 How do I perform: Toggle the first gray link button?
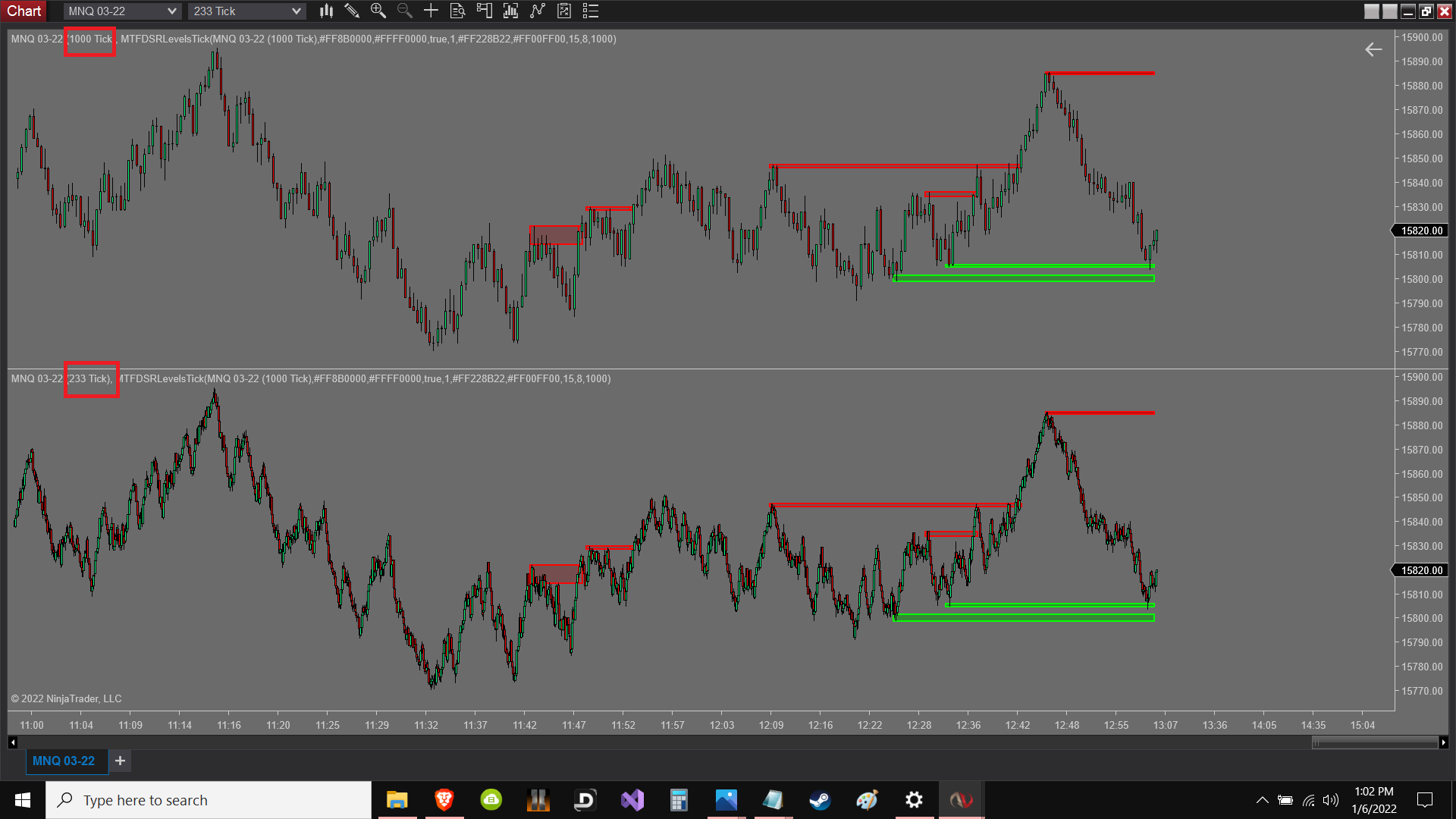click(x=1371, y=11)
